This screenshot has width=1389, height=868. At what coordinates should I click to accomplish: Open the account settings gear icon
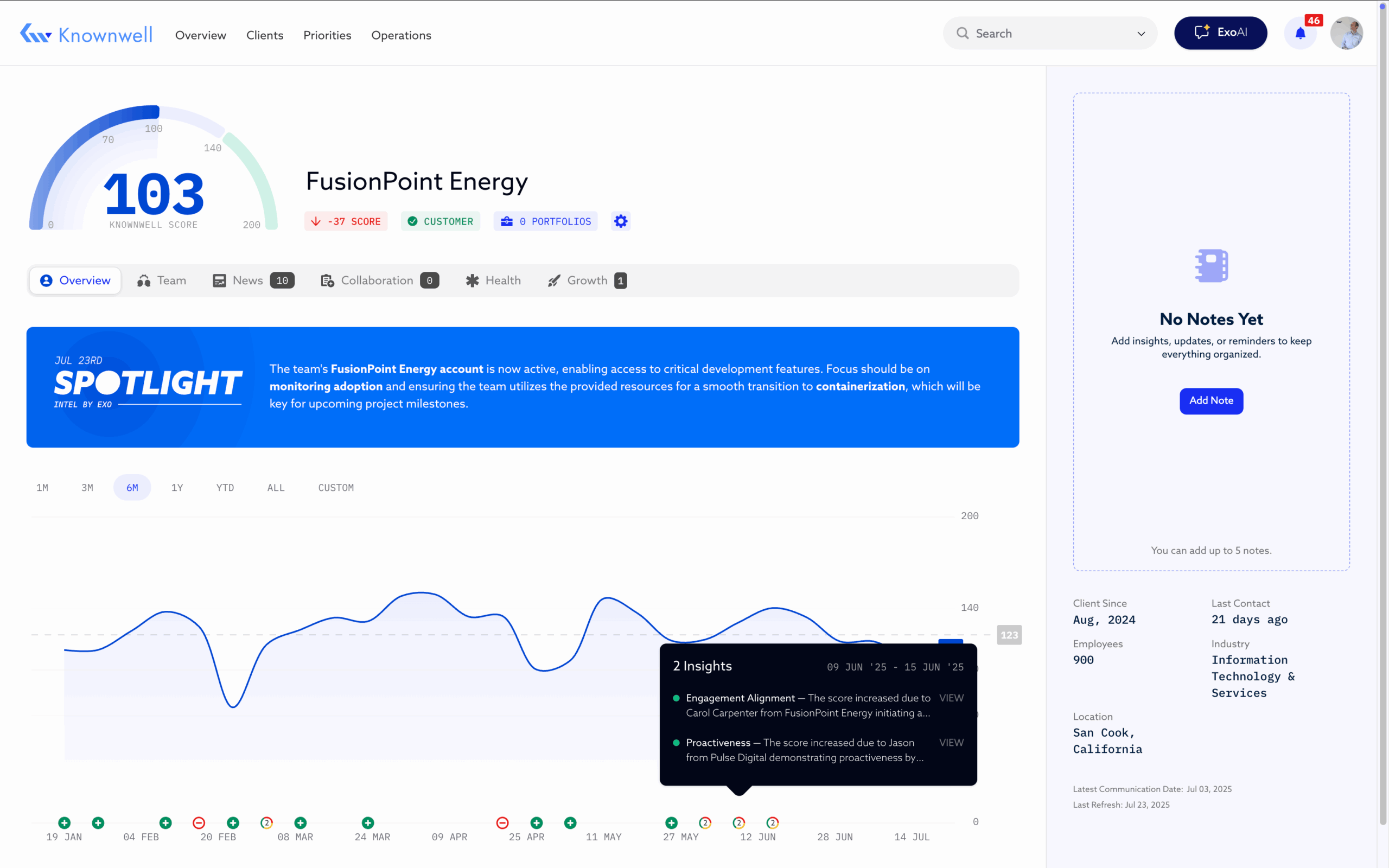pos(621,221)
